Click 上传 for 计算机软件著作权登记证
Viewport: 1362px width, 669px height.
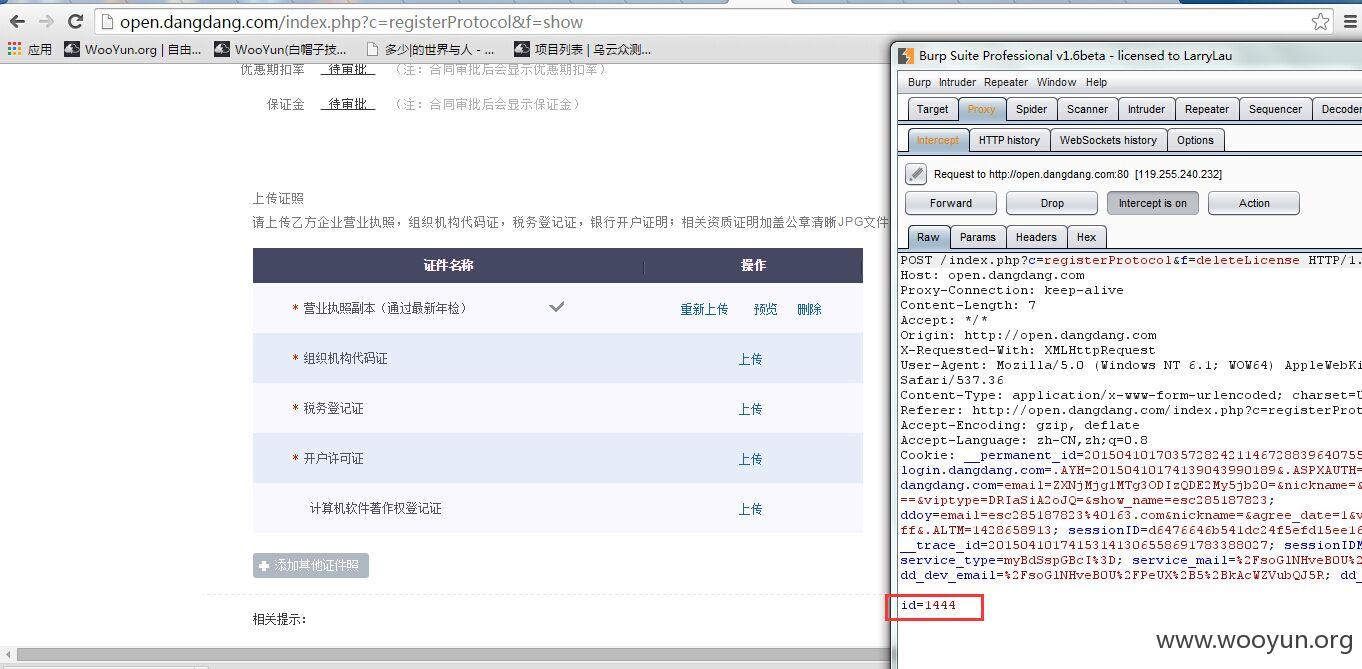point(750,510)
